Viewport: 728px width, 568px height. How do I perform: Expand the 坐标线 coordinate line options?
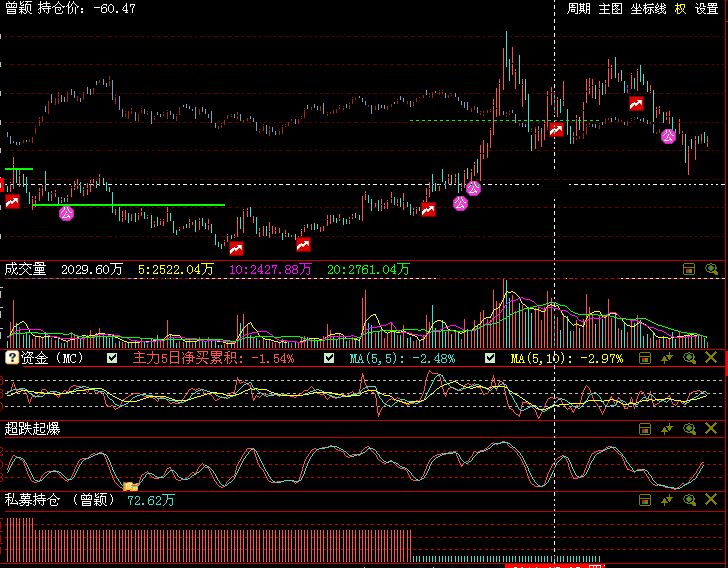648,9
